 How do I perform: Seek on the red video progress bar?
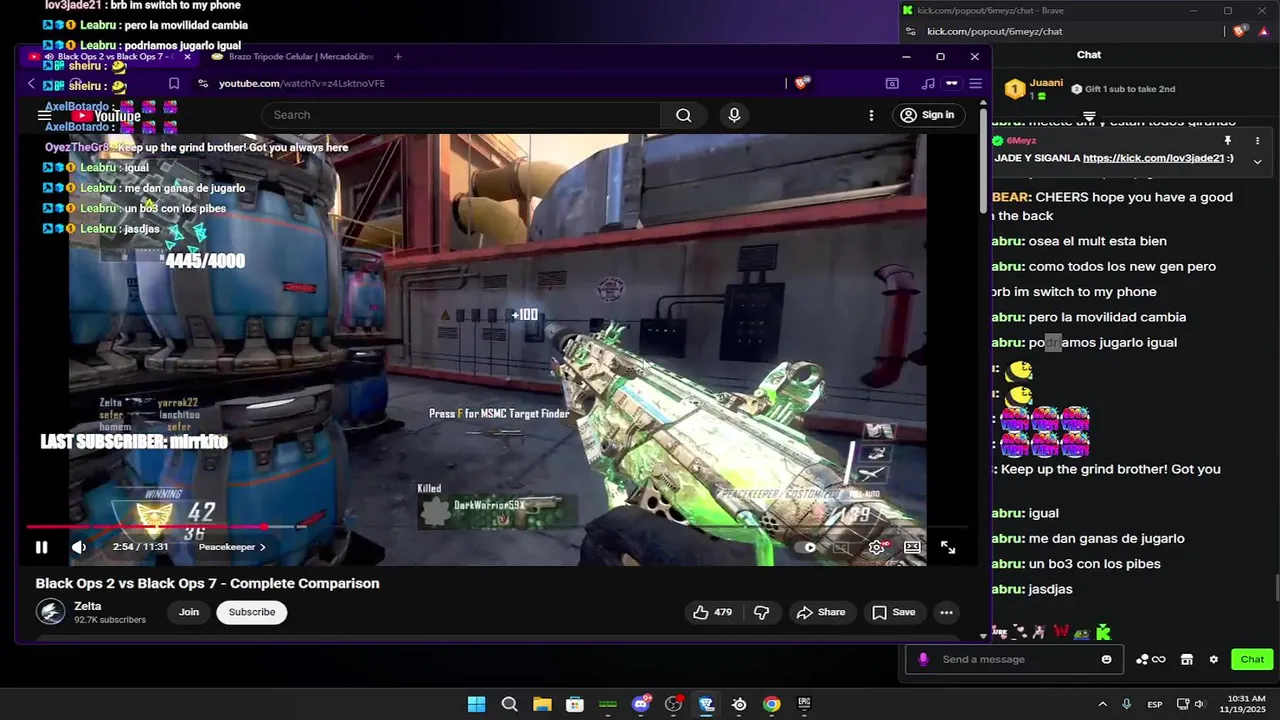[146, 526]
